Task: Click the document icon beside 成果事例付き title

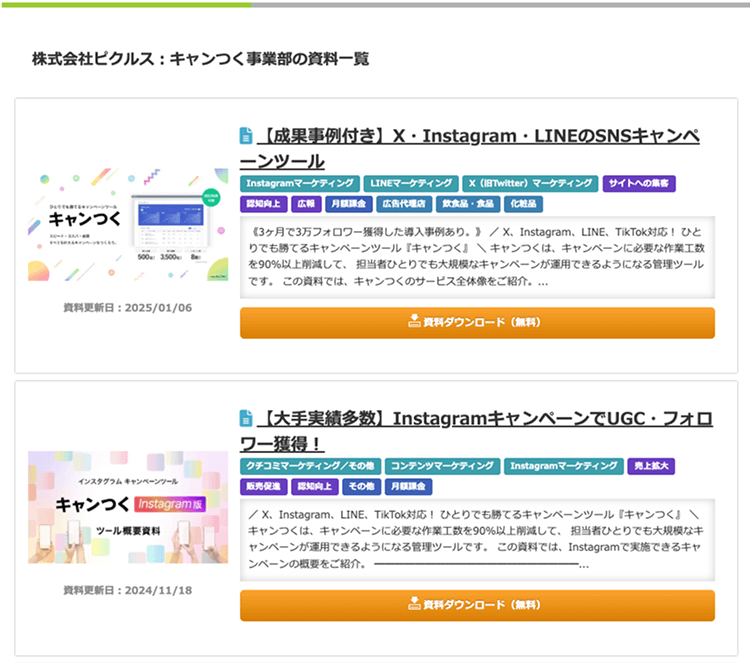Action: (x=246, y=136)
